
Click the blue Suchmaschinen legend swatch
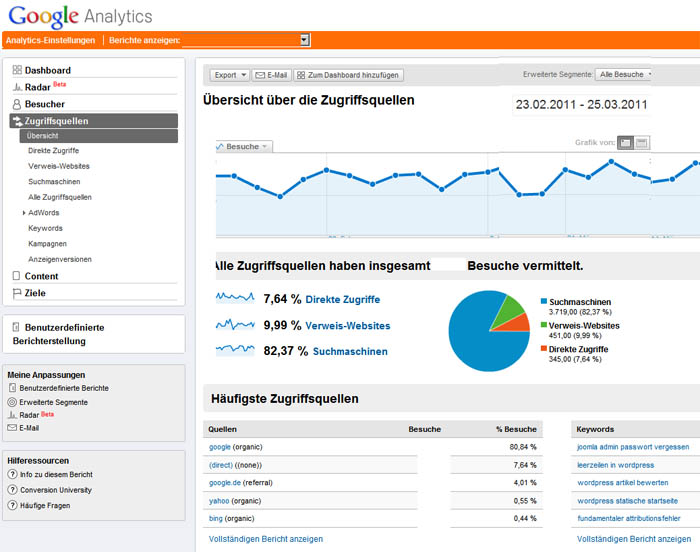click(x=544, y=301)
